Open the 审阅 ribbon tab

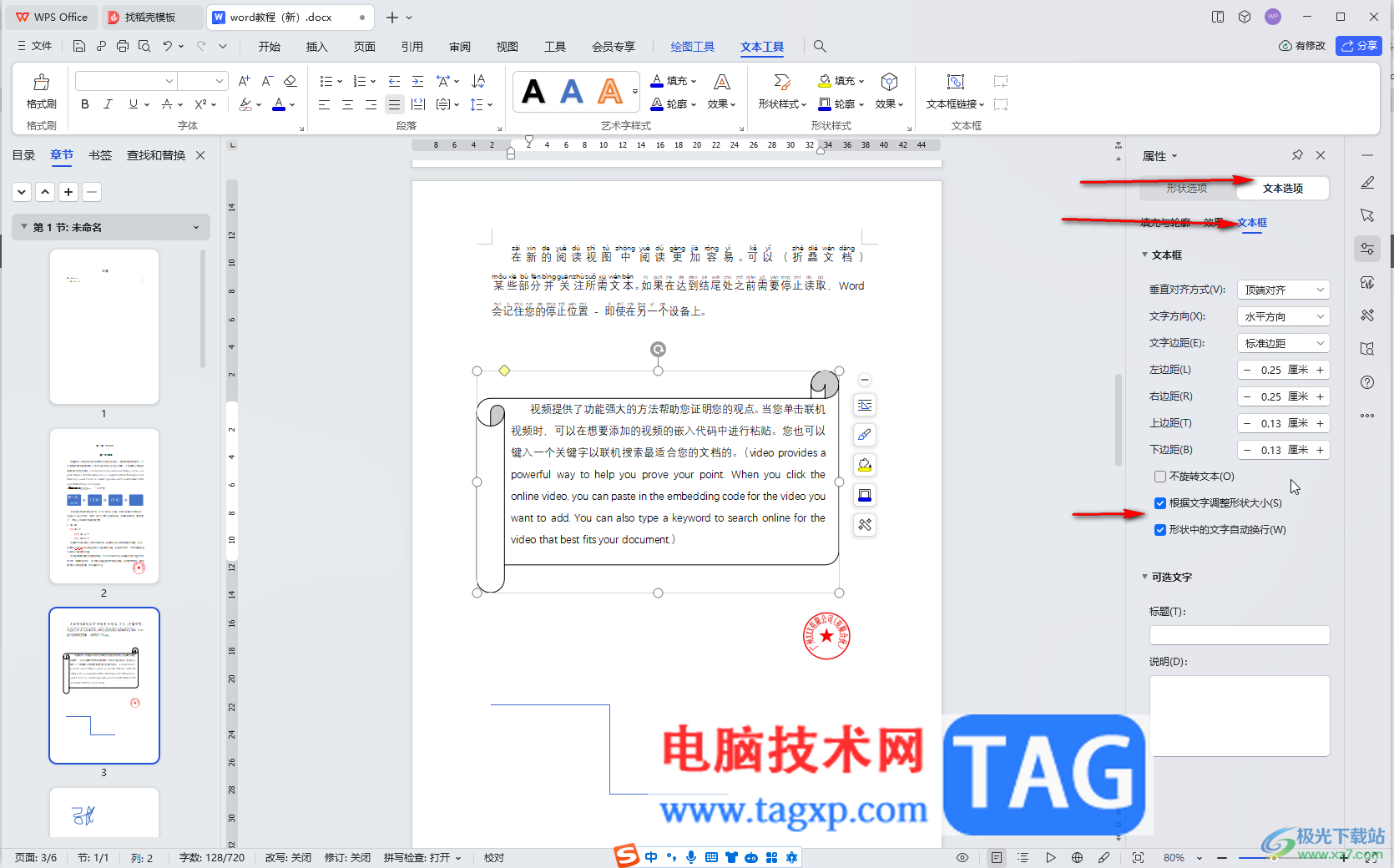click(x=459, y=47)
